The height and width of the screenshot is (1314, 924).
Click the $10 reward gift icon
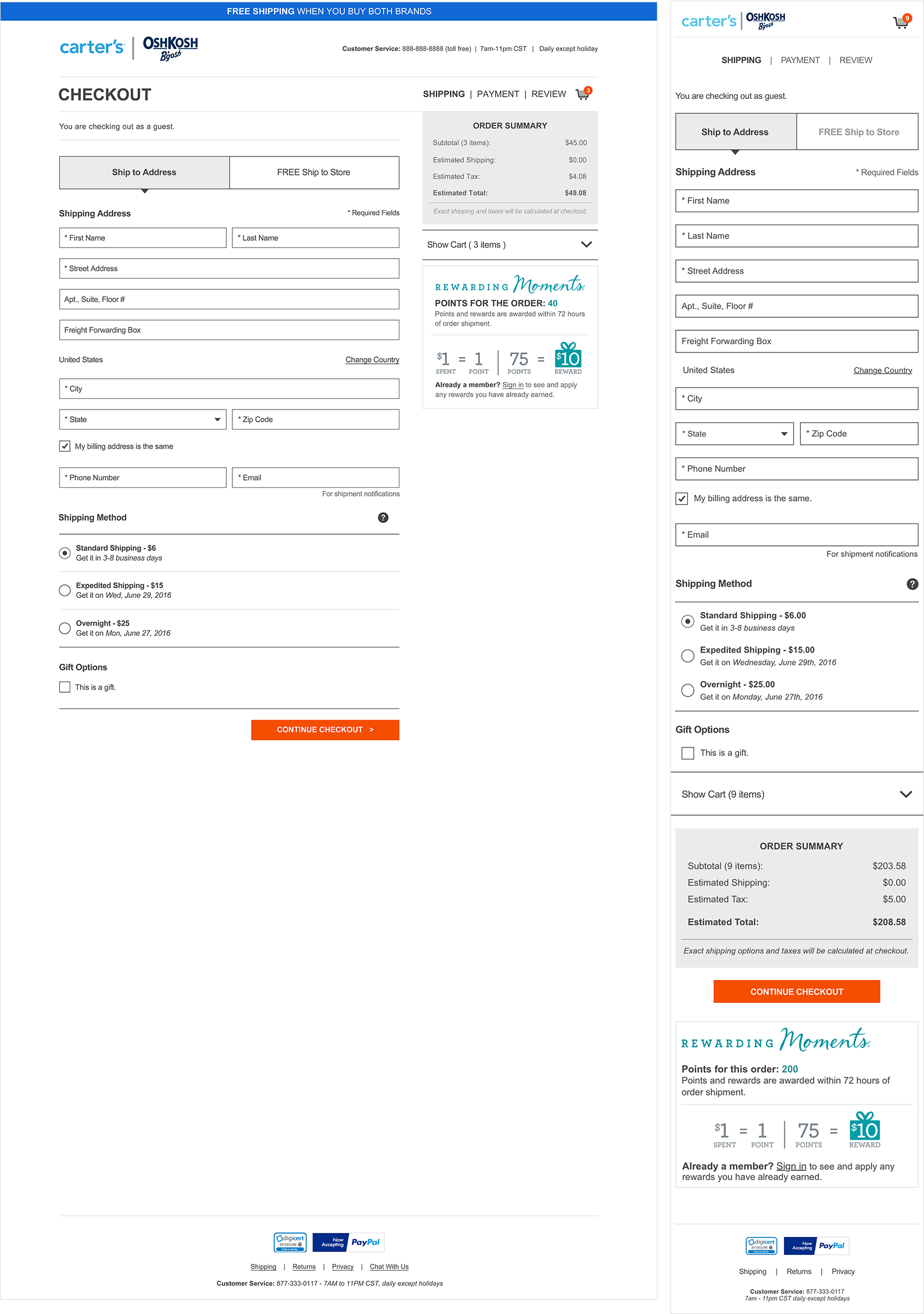coord(567,358)
